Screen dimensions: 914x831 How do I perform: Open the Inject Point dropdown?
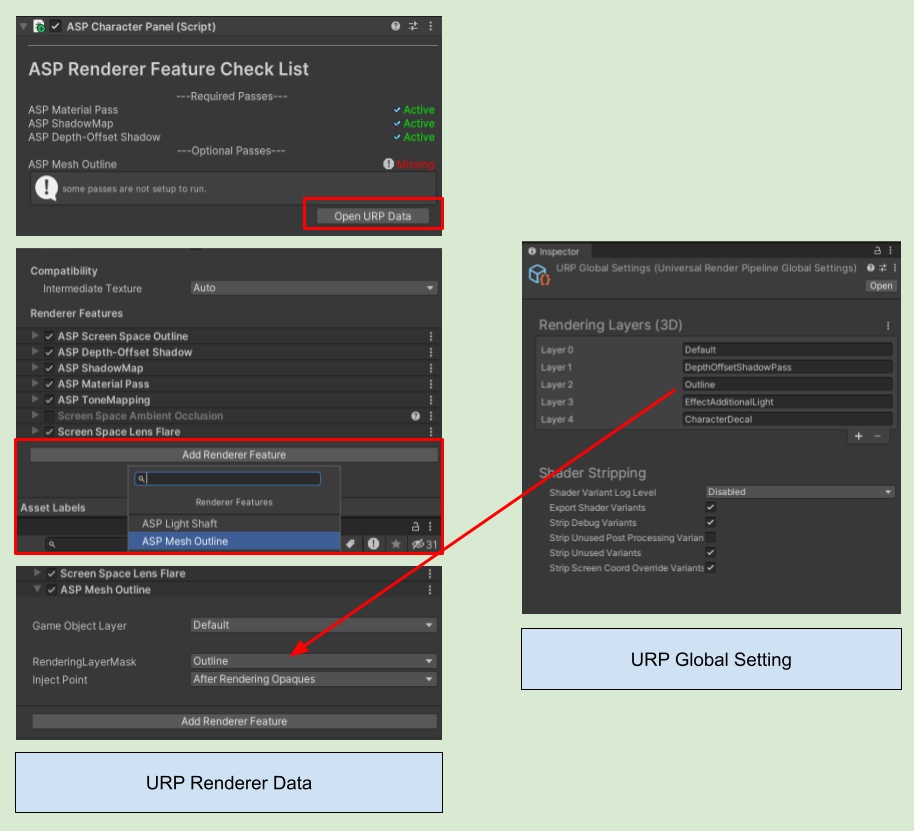click(313, 679)
